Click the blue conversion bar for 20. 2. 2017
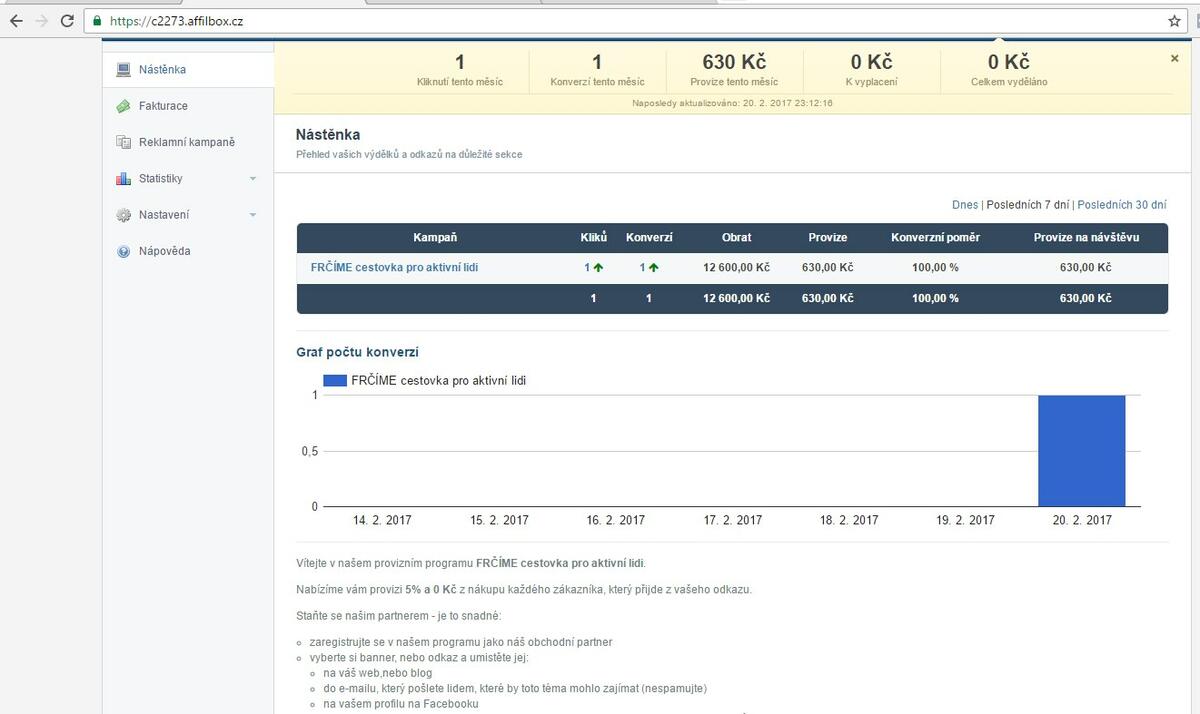 point(1081,451)
